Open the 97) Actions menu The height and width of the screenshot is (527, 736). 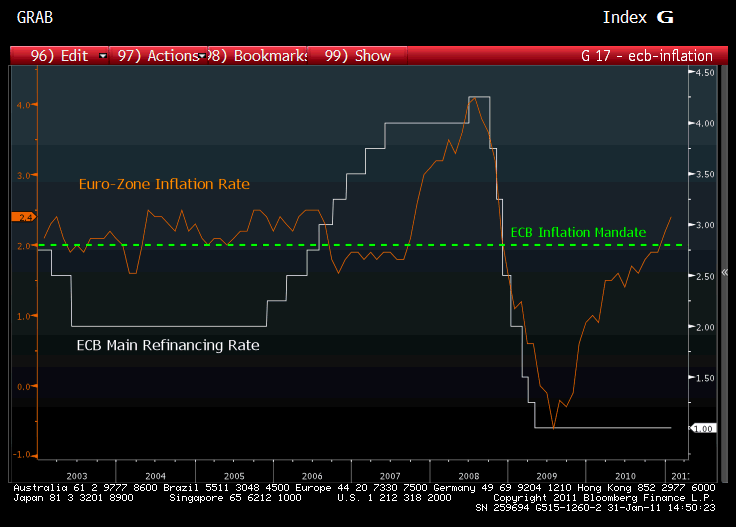pos(158,56)
